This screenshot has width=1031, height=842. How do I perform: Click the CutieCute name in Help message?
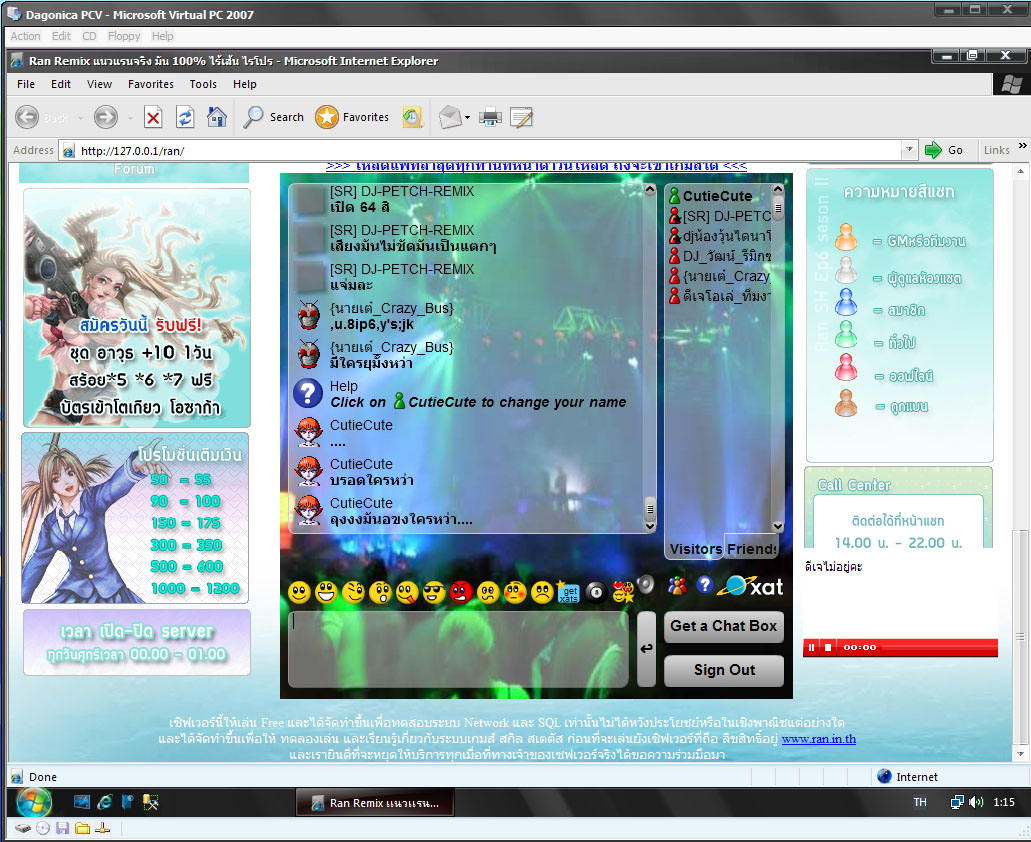tap(443, 402)
